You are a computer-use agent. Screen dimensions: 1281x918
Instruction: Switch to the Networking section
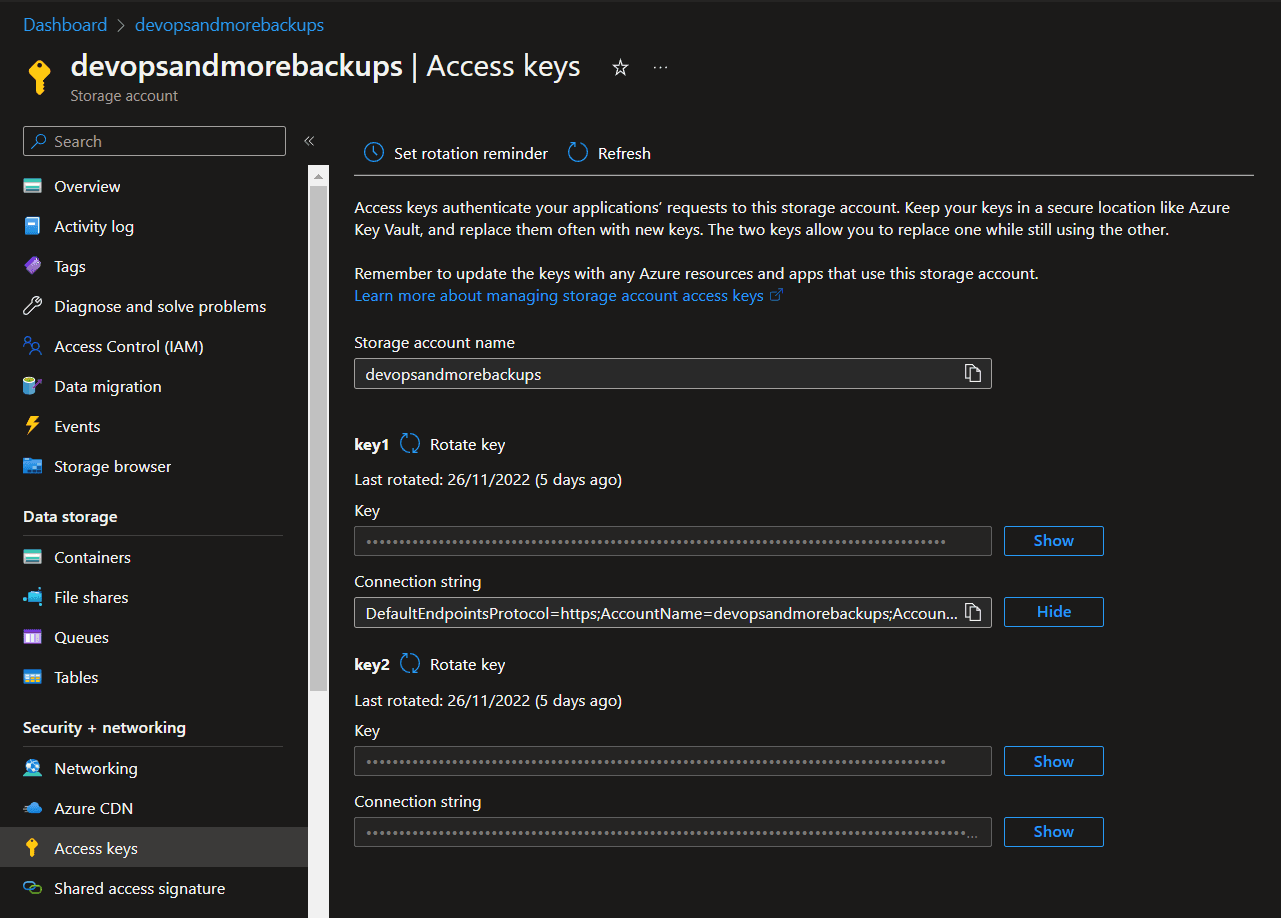pyautogui.click(x=96, y=768)
